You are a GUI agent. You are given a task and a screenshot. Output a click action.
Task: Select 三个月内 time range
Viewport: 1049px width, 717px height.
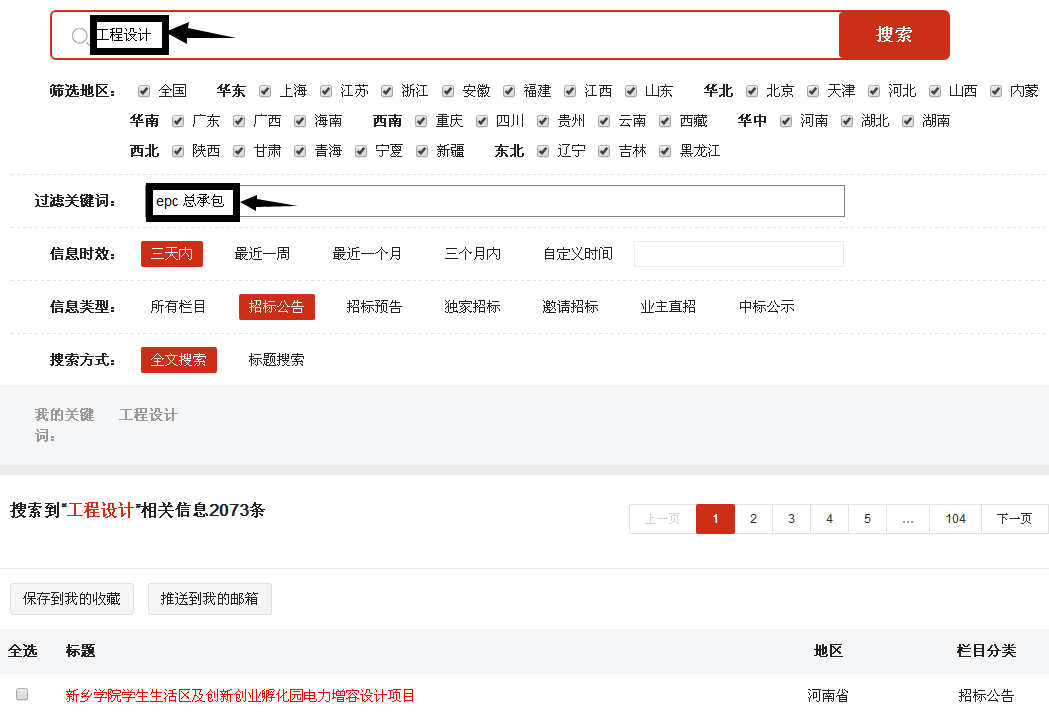472,254
